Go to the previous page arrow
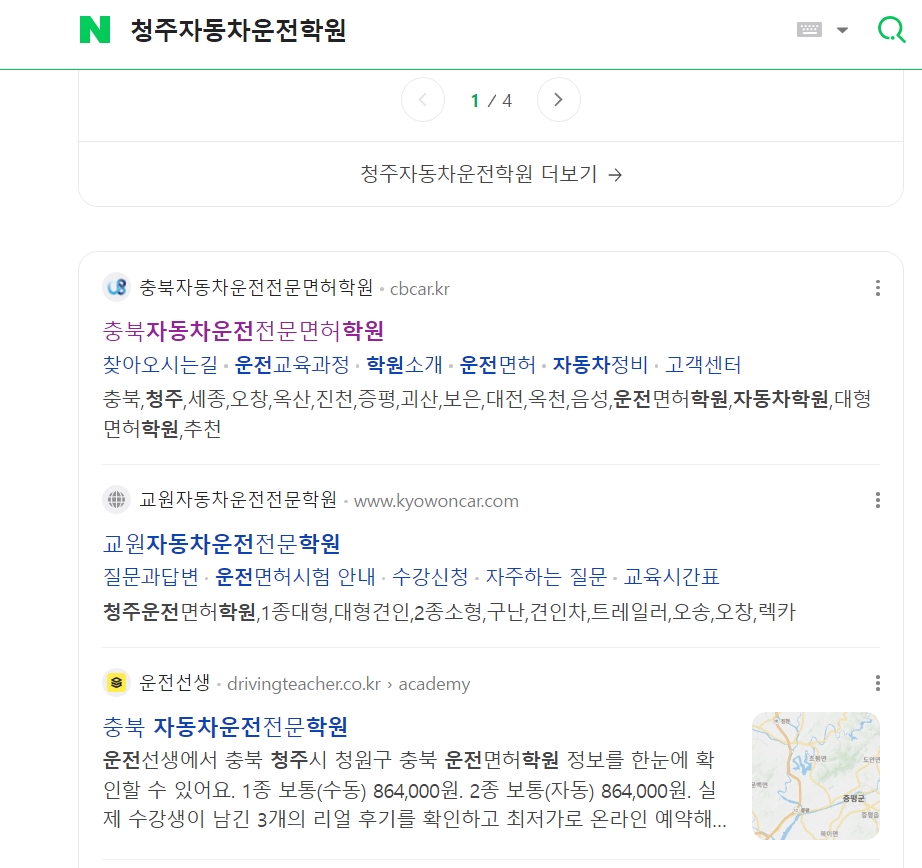The height and width of the screenshot is (868, 922). (423, 99)
